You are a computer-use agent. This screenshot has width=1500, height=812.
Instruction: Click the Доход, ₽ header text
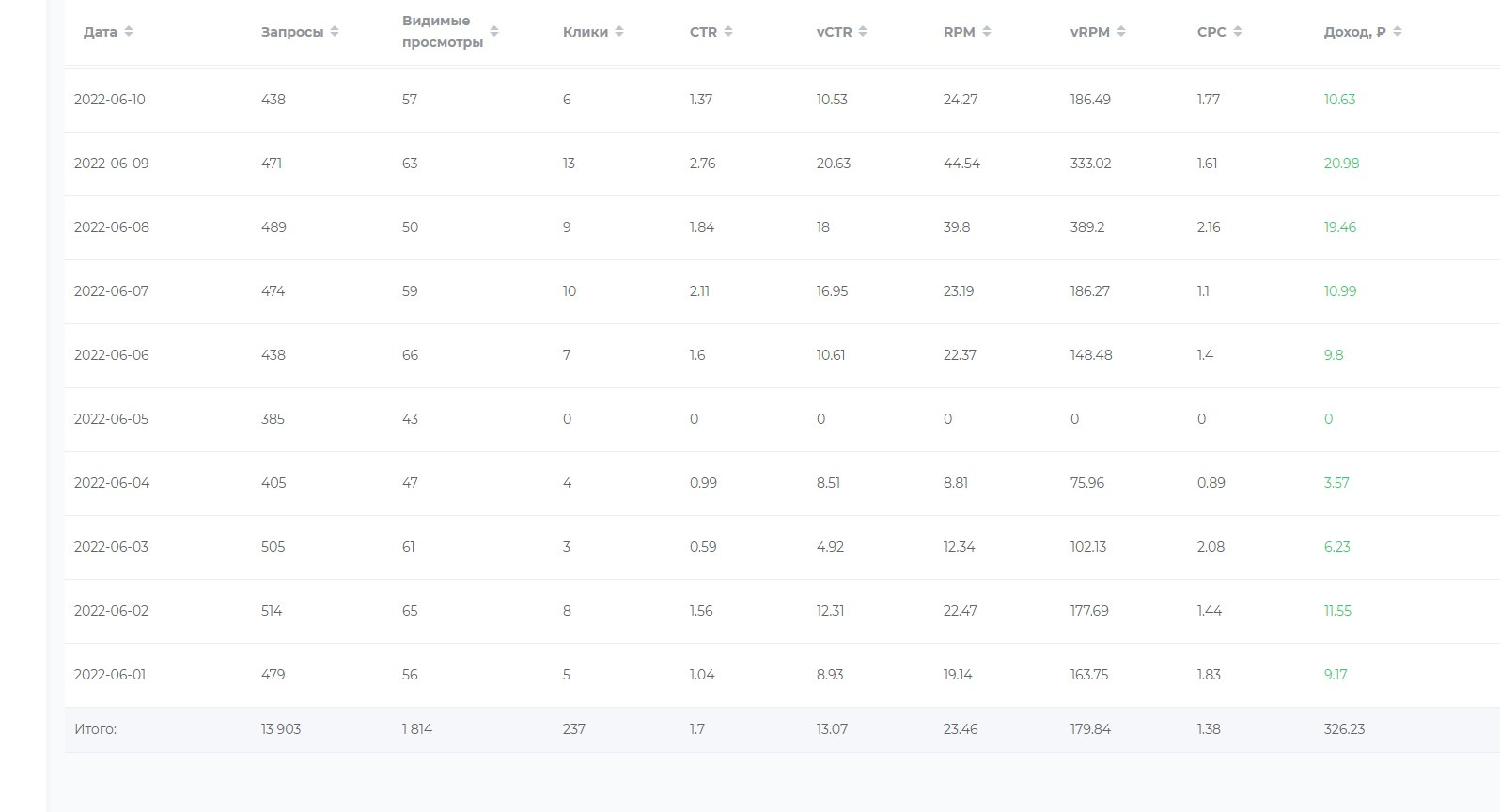pos(1354,32)
